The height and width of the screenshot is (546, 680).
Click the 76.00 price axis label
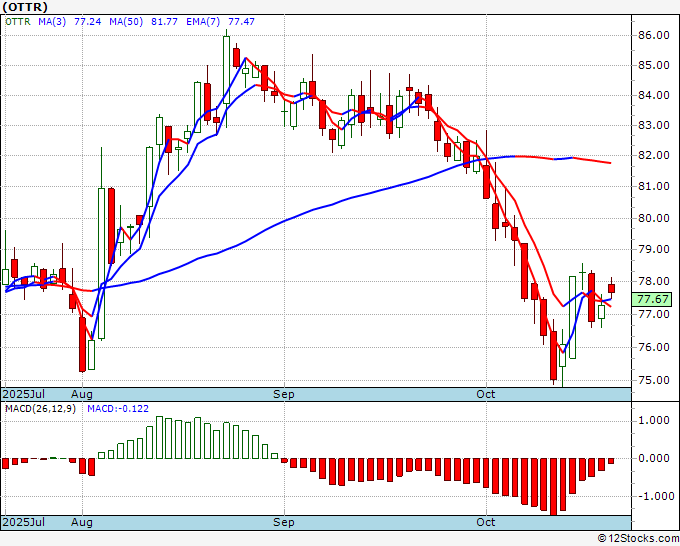pyautogui.click(x=654, y=347)
